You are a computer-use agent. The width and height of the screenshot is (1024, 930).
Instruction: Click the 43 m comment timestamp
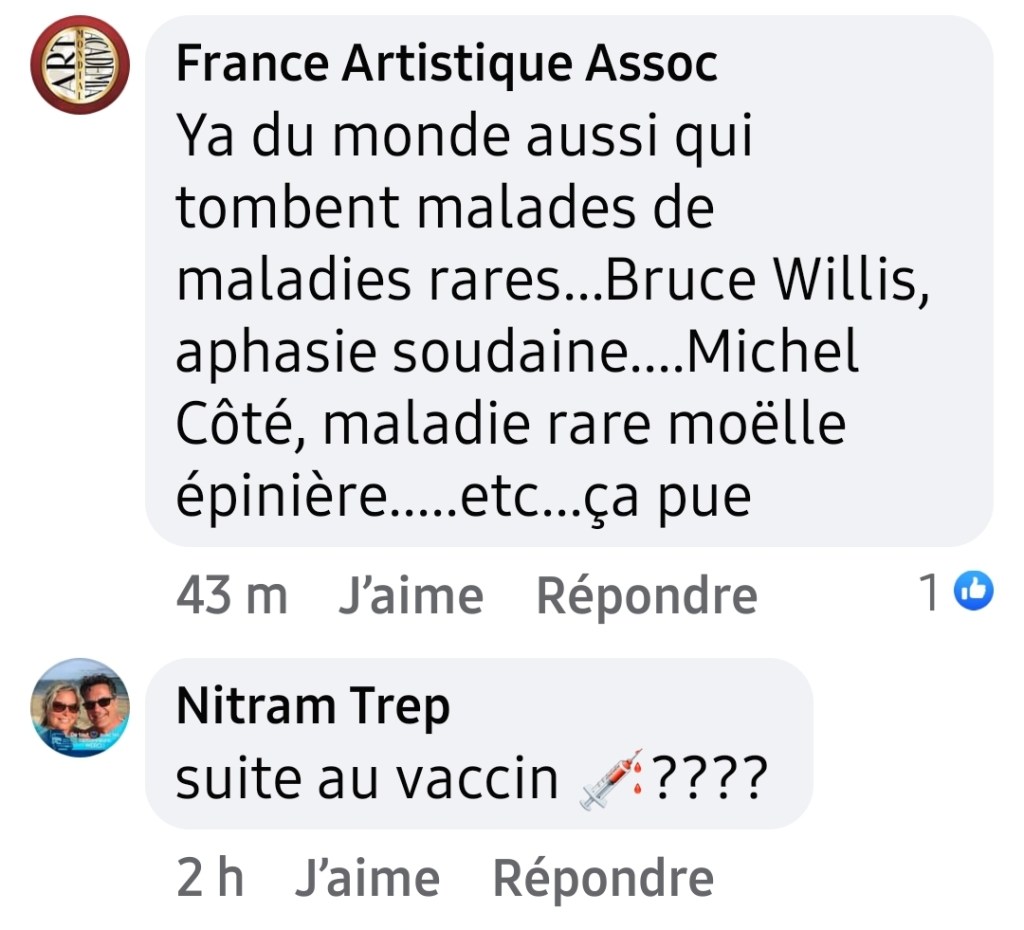[x=231, y=597]
